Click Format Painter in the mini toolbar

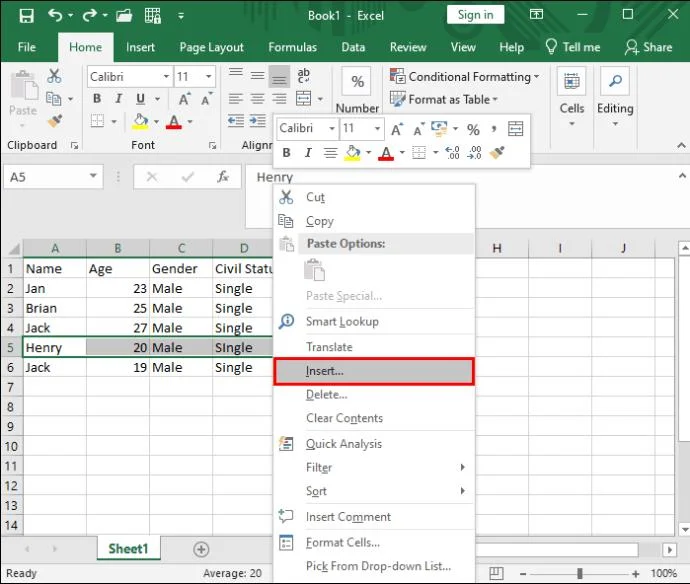tap(497, 153)
